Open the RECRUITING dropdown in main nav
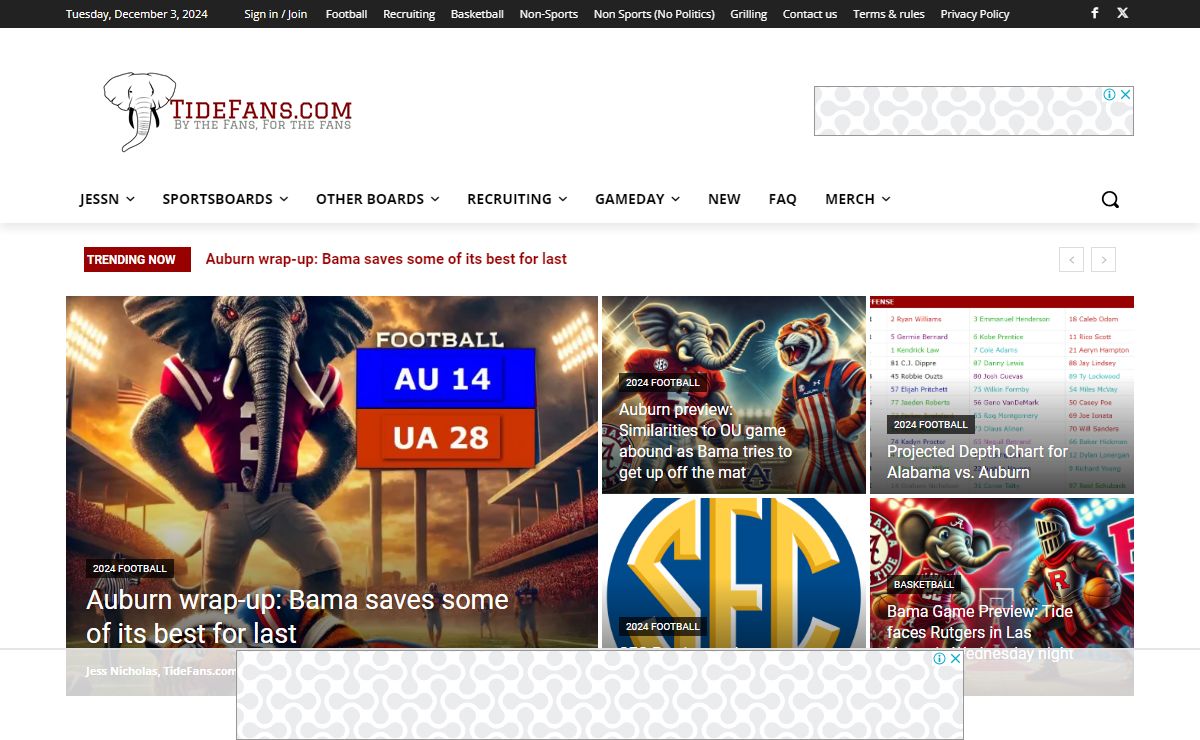The image size is (1200, 740). (x=516, y=199)
